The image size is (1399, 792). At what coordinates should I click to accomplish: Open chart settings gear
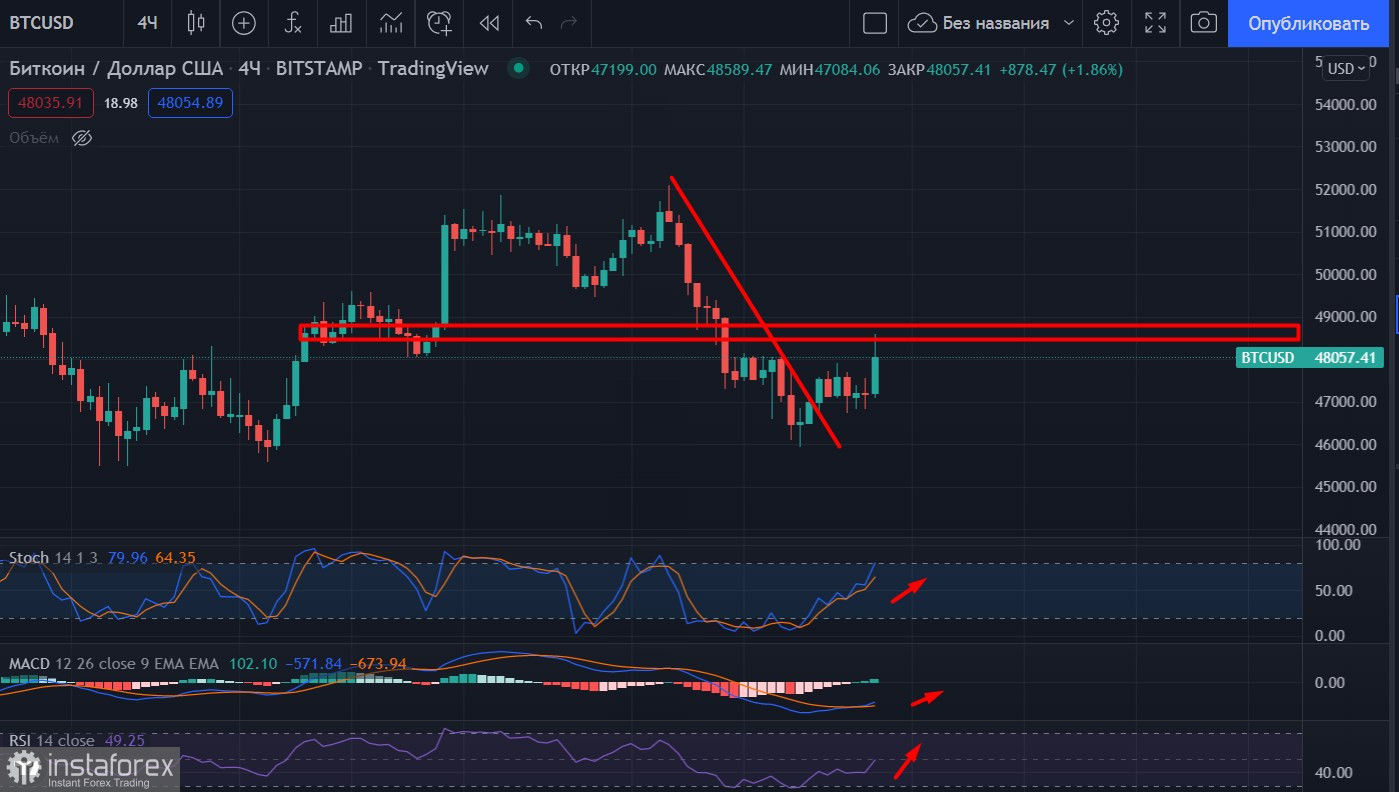(1105, 22)
